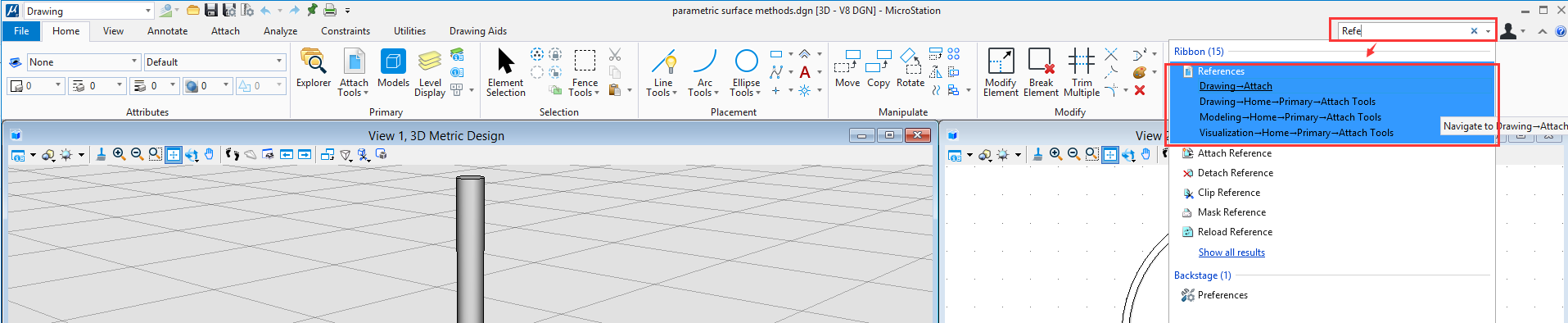Click Walk footprints icon in View 1 toolbar
The image size is (1568, 323).
click(x=233, y=154)
